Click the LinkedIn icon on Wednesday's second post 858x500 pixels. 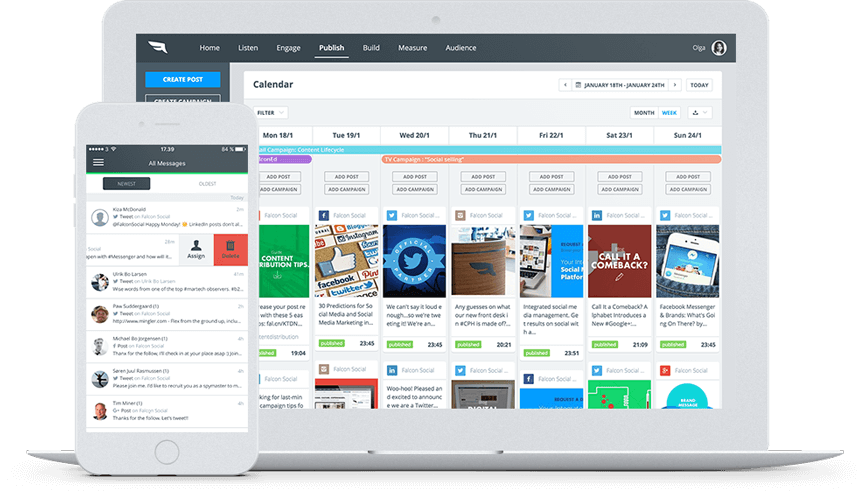pos(392,370)
